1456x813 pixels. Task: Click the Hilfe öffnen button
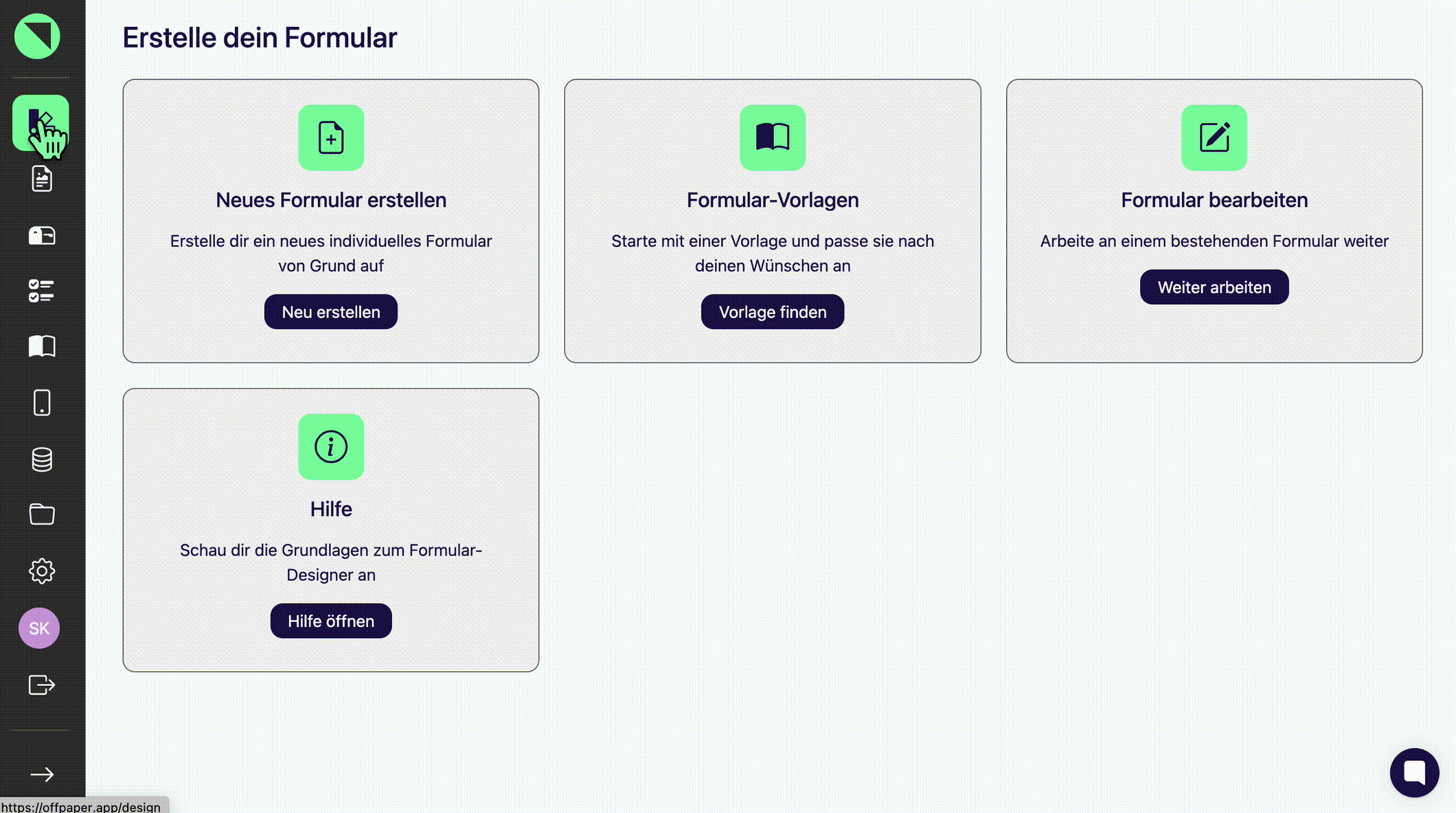330,621
